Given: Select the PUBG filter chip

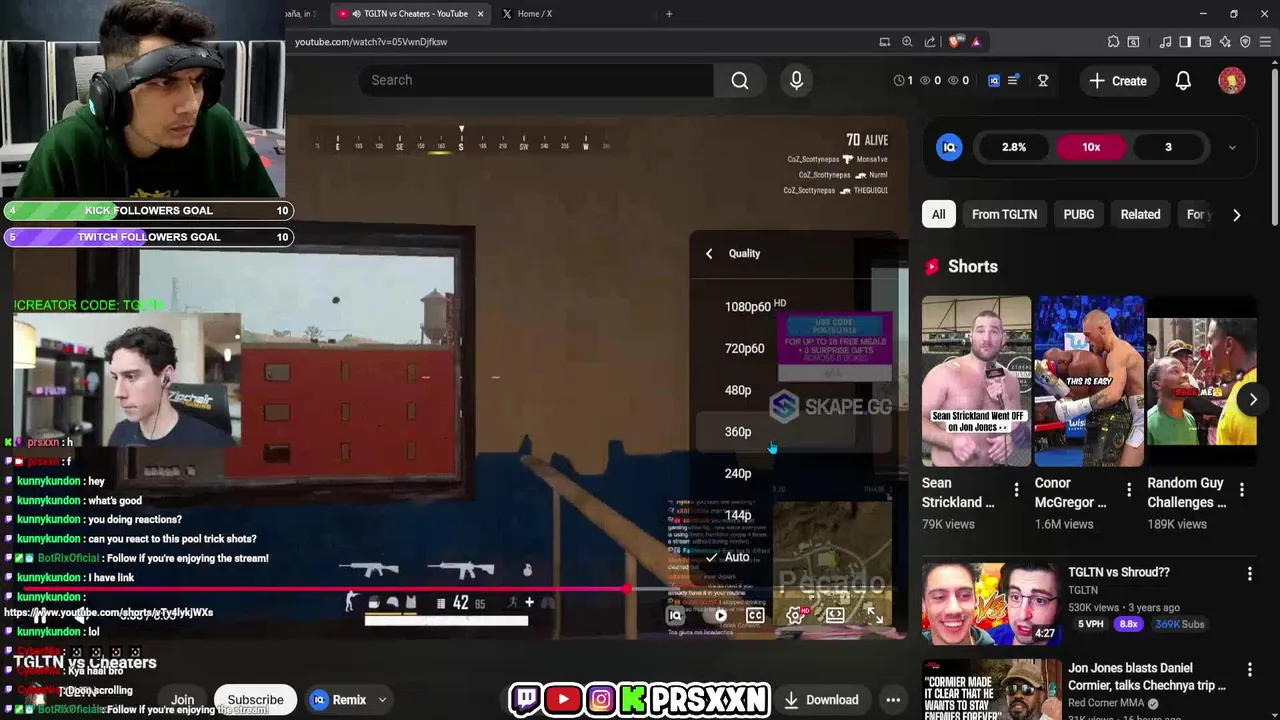Looking at the screenshot, I should coord(1078,214).
